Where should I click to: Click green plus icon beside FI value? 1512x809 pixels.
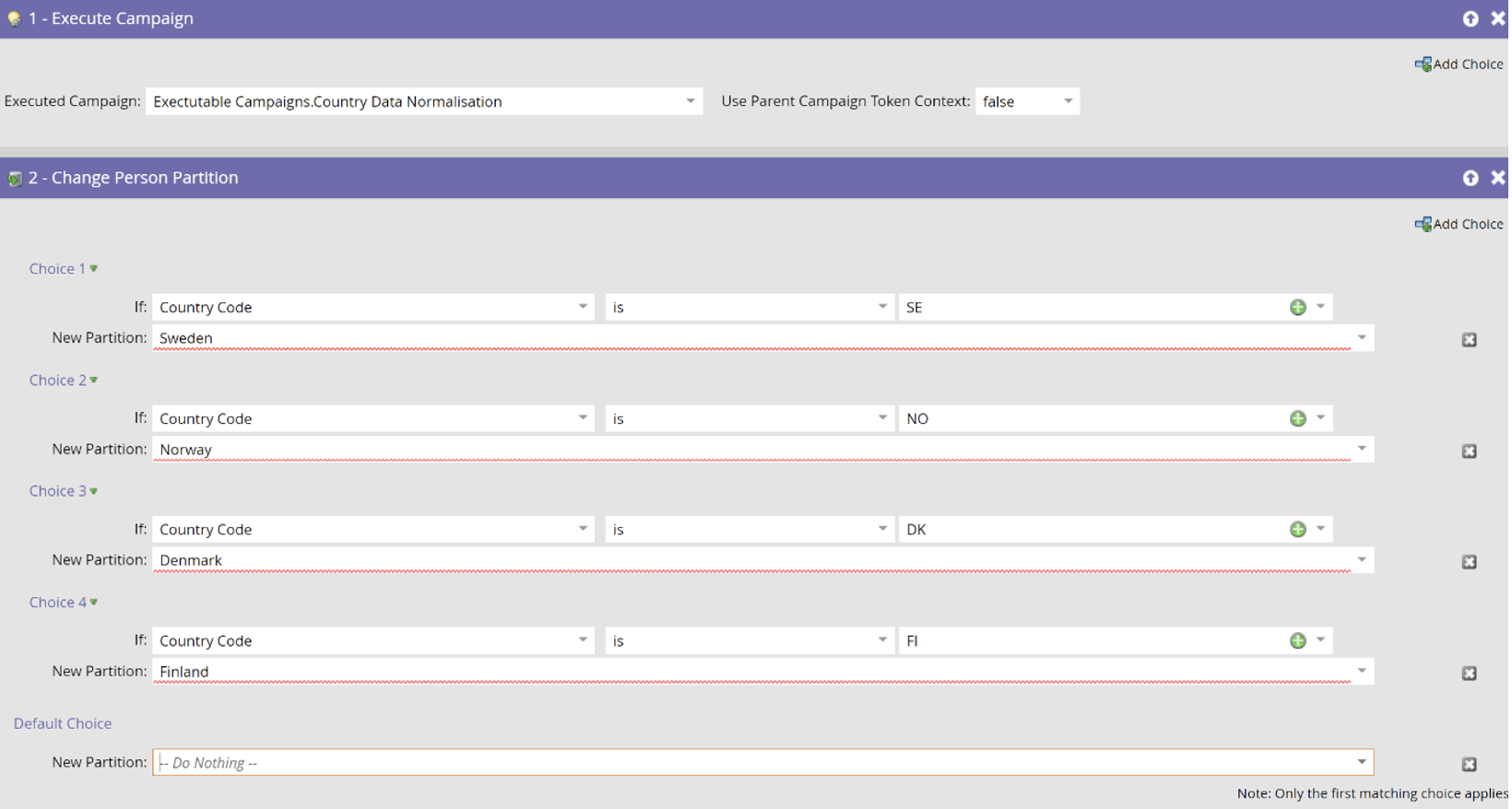tap(1298, 640)
